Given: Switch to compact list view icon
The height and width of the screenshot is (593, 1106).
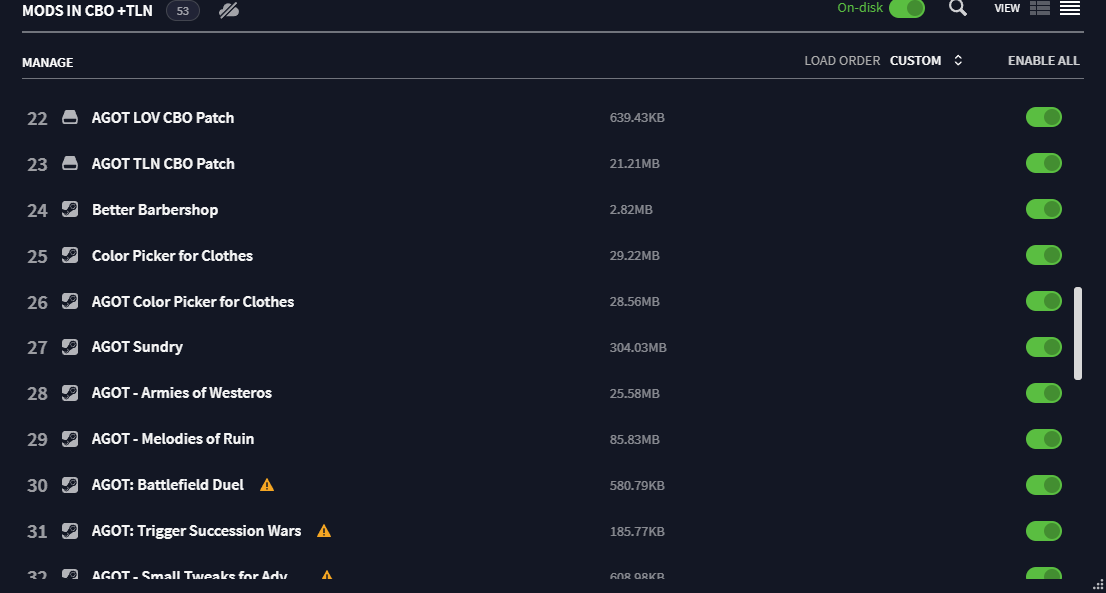Looking at the screenshot, I should 1070,8.
